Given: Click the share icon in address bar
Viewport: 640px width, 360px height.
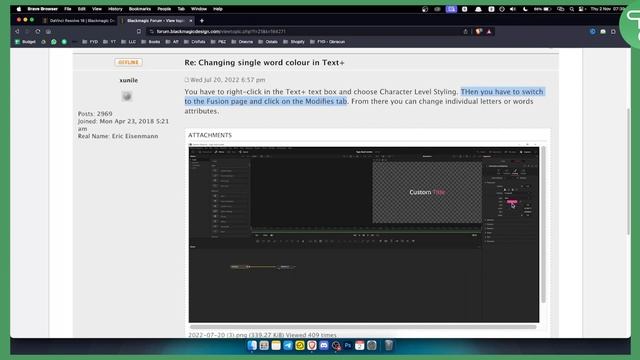Looking at the screenshot, I should pyautogui.click(x=465, y=31).
